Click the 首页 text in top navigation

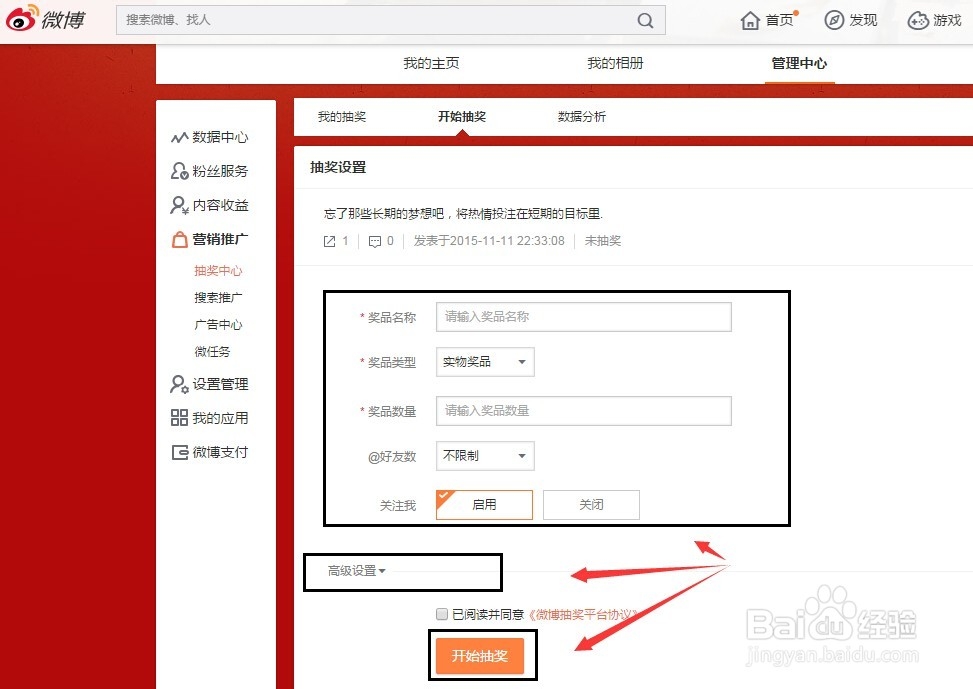(x=779, y=20)
